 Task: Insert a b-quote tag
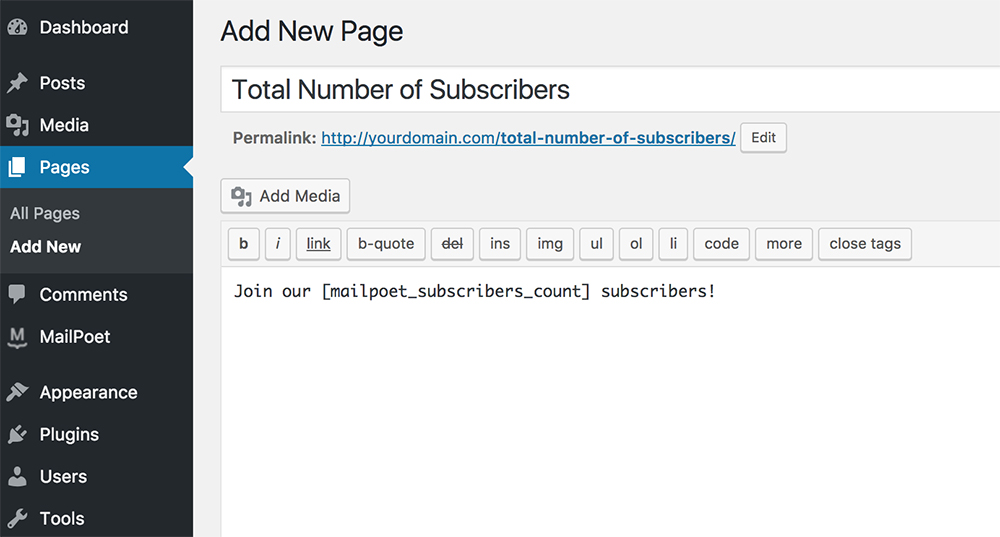pyautogui.click(x=386, y=244)
